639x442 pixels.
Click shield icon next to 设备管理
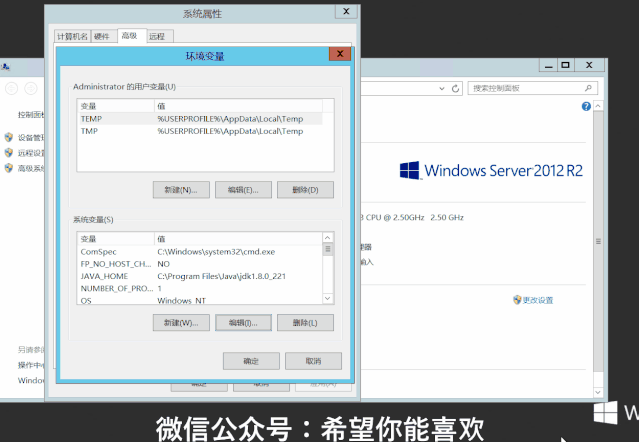pyautogui.click(x=9, y=137)
